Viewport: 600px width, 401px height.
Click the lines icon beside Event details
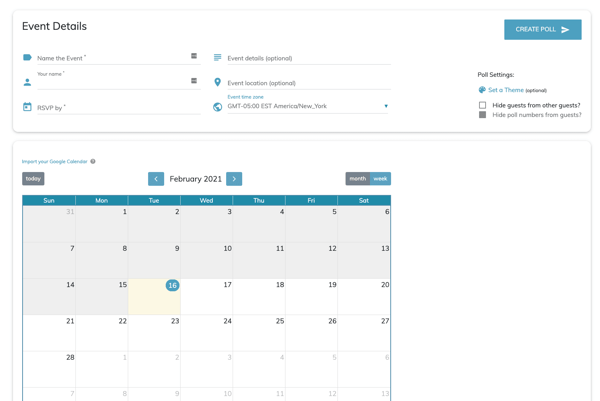217,57
